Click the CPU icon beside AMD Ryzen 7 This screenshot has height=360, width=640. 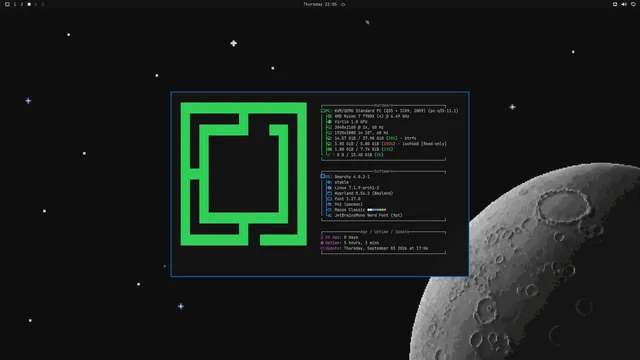coord(329,116)
